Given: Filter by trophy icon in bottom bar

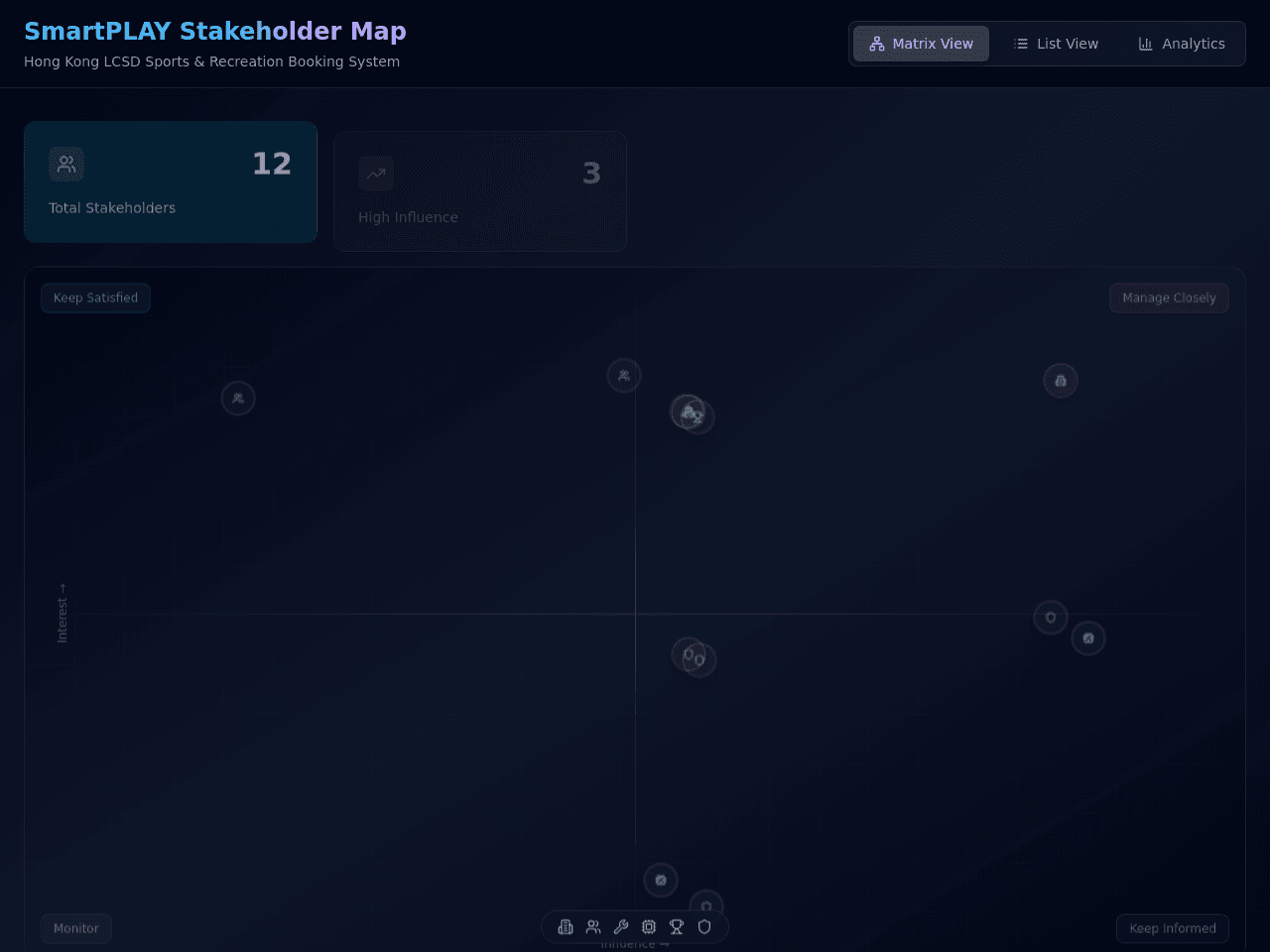Looking at the screenshot, I should coord(677,927).
